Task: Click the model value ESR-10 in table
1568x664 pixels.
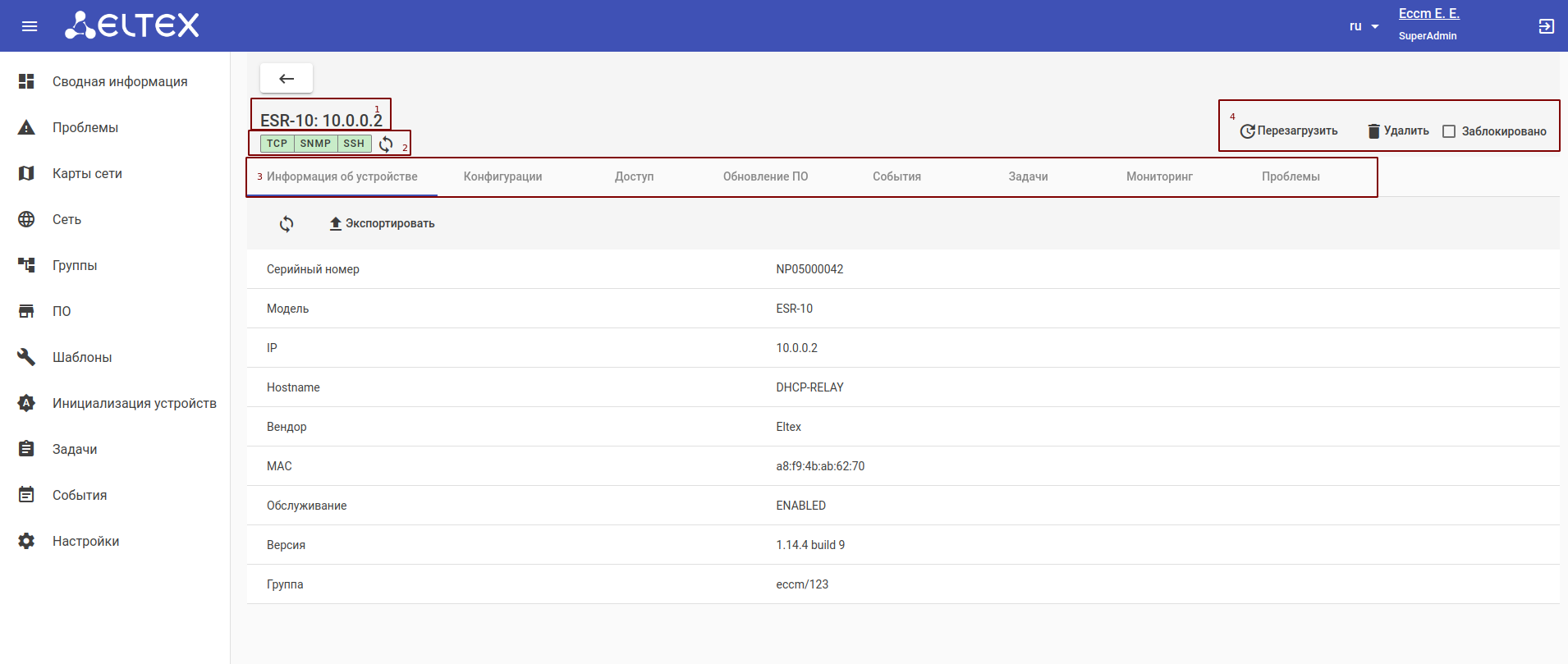Action: click(794, 309)
